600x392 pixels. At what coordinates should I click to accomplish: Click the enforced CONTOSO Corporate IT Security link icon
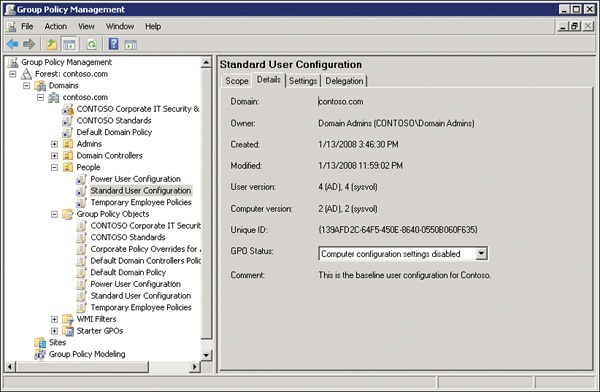(68, 109)
